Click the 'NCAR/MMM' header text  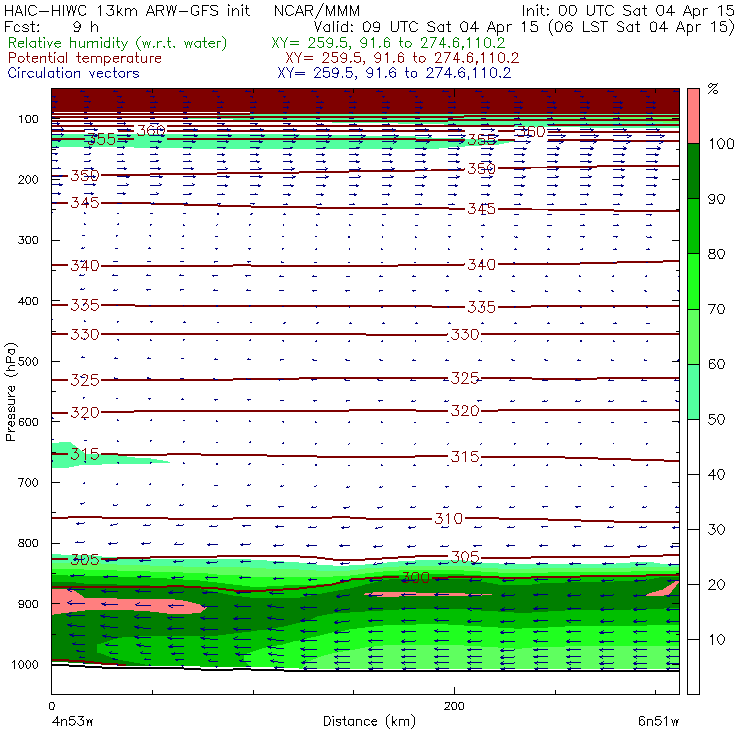[x=317, y=10]
